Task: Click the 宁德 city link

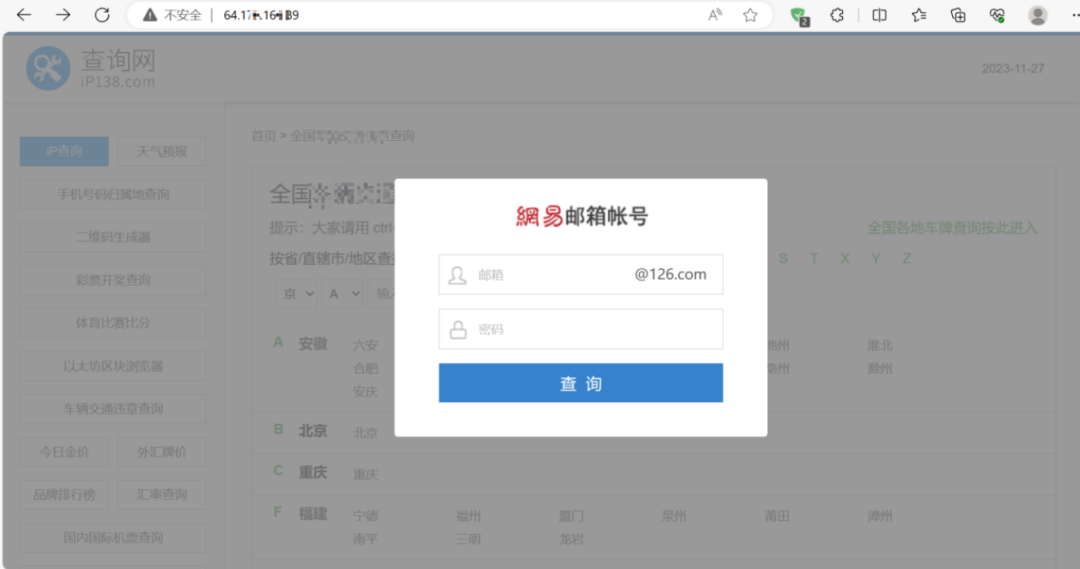Action: point(366,516)
